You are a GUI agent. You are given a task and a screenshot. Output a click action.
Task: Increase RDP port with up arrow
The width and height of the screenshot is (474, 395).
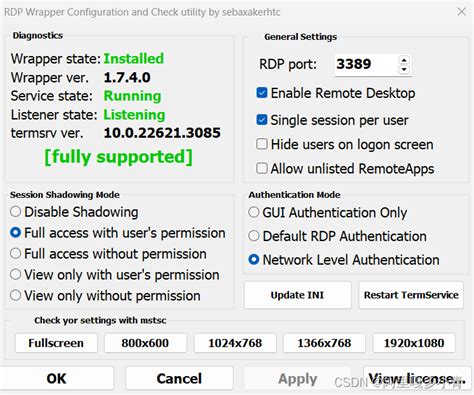[x=404, y=60]
